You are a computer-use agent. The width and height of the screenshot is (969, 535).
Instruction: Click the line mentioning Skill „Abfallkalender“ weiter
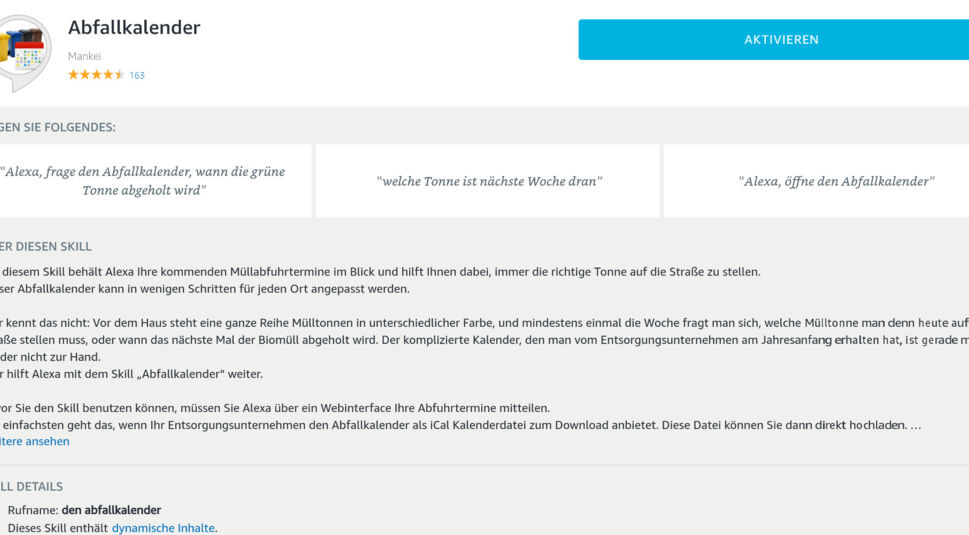click(132, 374)
